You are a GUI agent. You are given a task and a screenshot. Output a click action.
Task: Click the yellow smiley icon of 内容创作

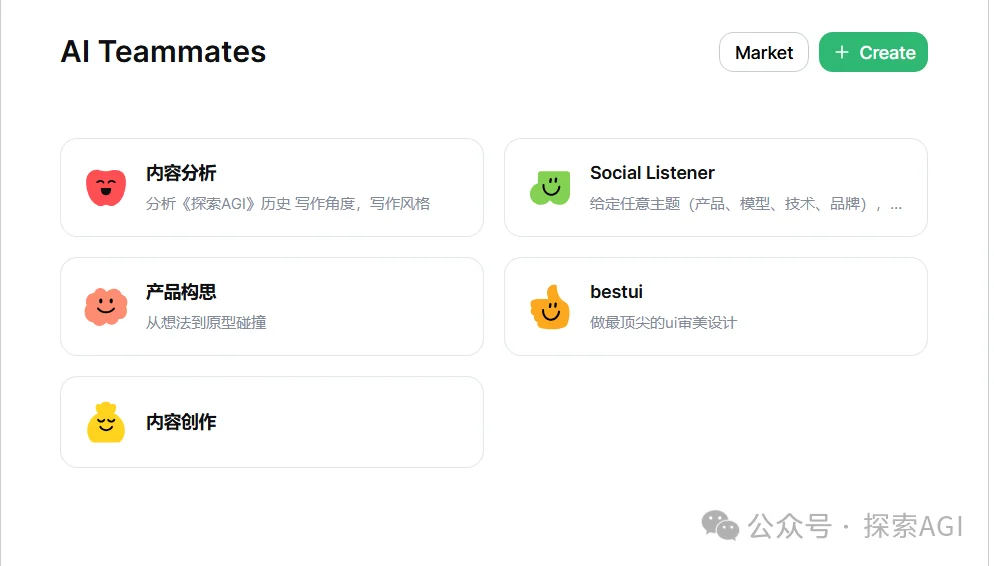[x=105, y=423]
